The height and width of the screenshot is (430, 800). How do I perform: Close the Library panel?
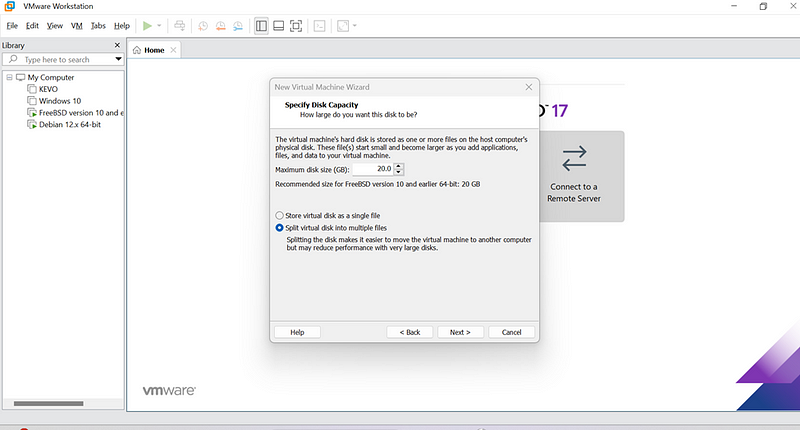[117, 45]
